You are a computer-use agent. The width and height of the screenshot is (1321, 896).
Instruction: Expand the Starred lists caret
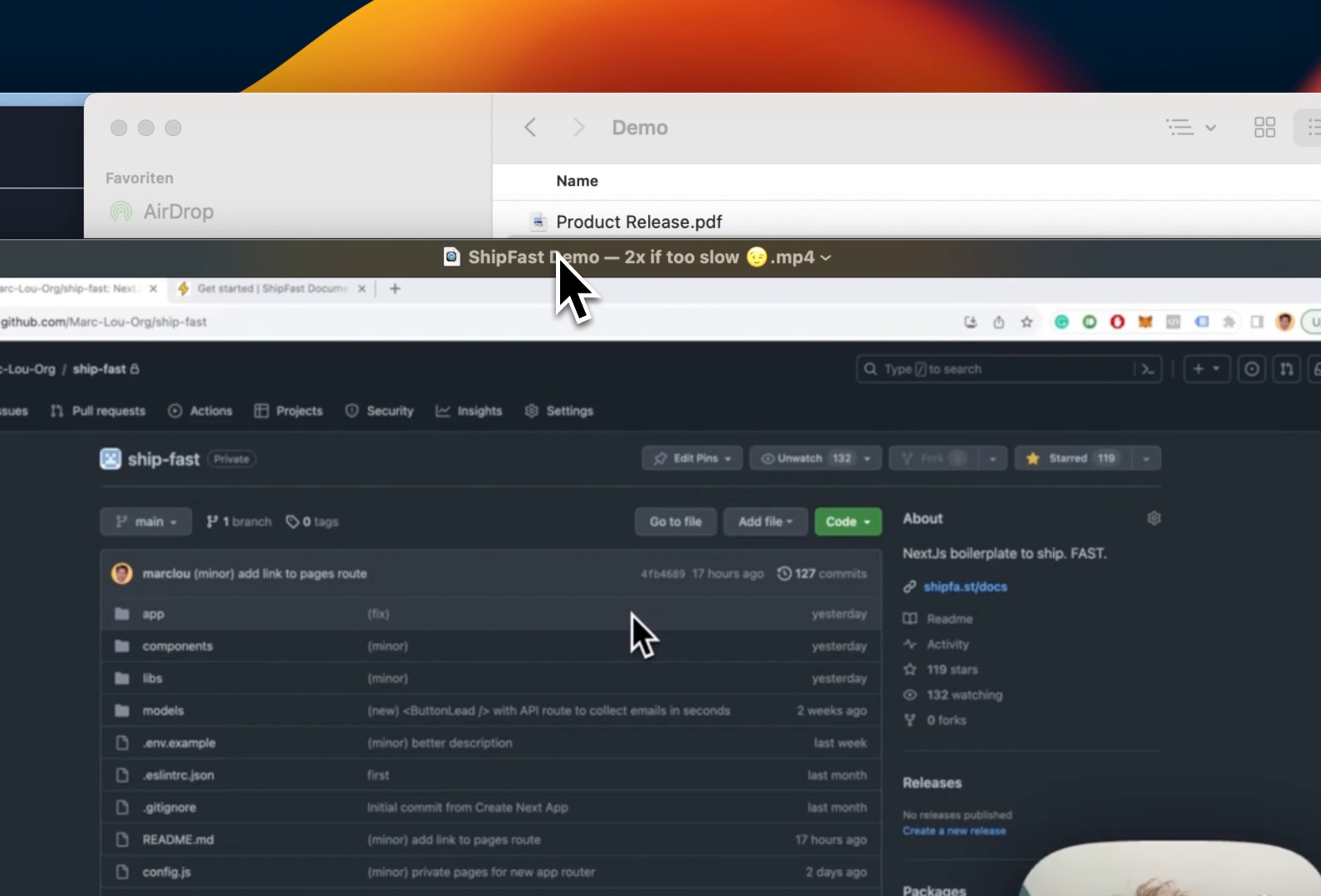1146,458
